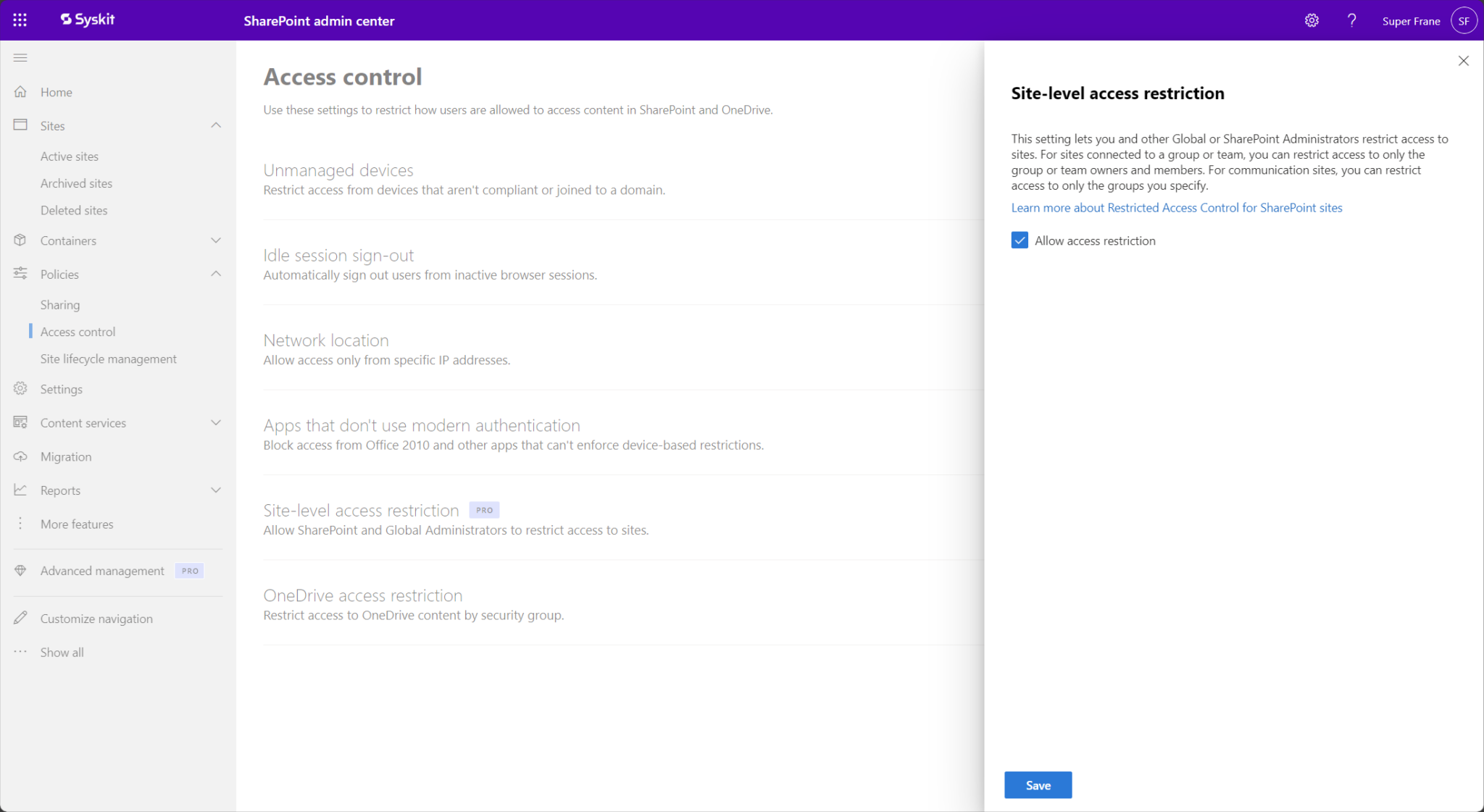The width and height of the screenshot is (1484, 812).
Task: Open the Active sites page
Action: [70, 156]
